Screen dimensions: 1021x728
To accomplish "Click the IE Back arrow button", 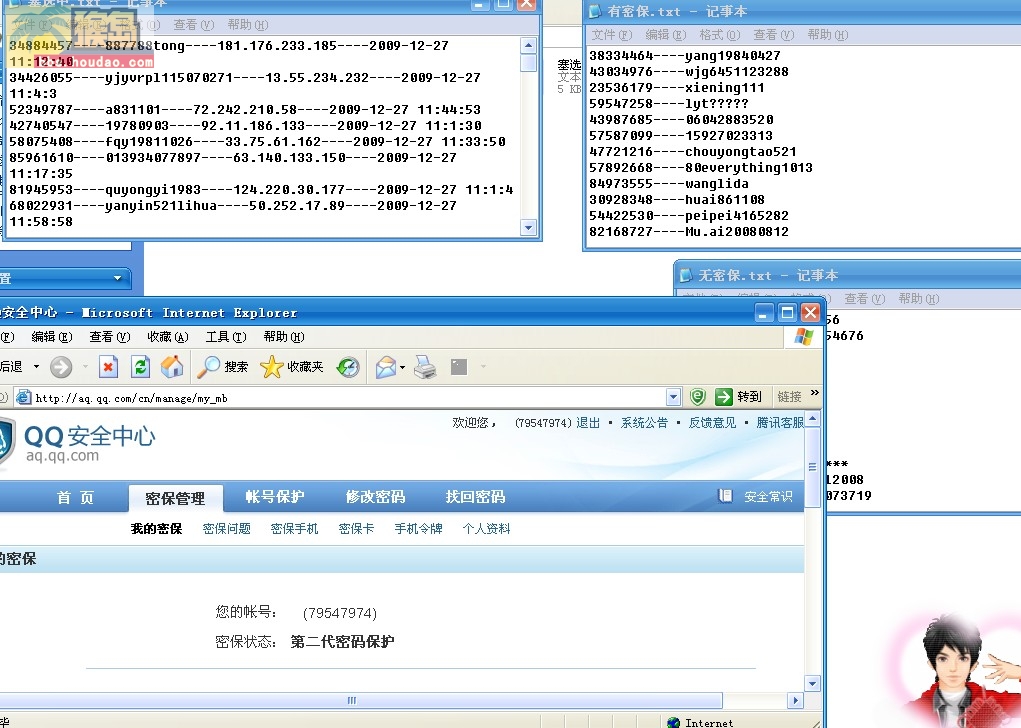I will coord(11,367).
